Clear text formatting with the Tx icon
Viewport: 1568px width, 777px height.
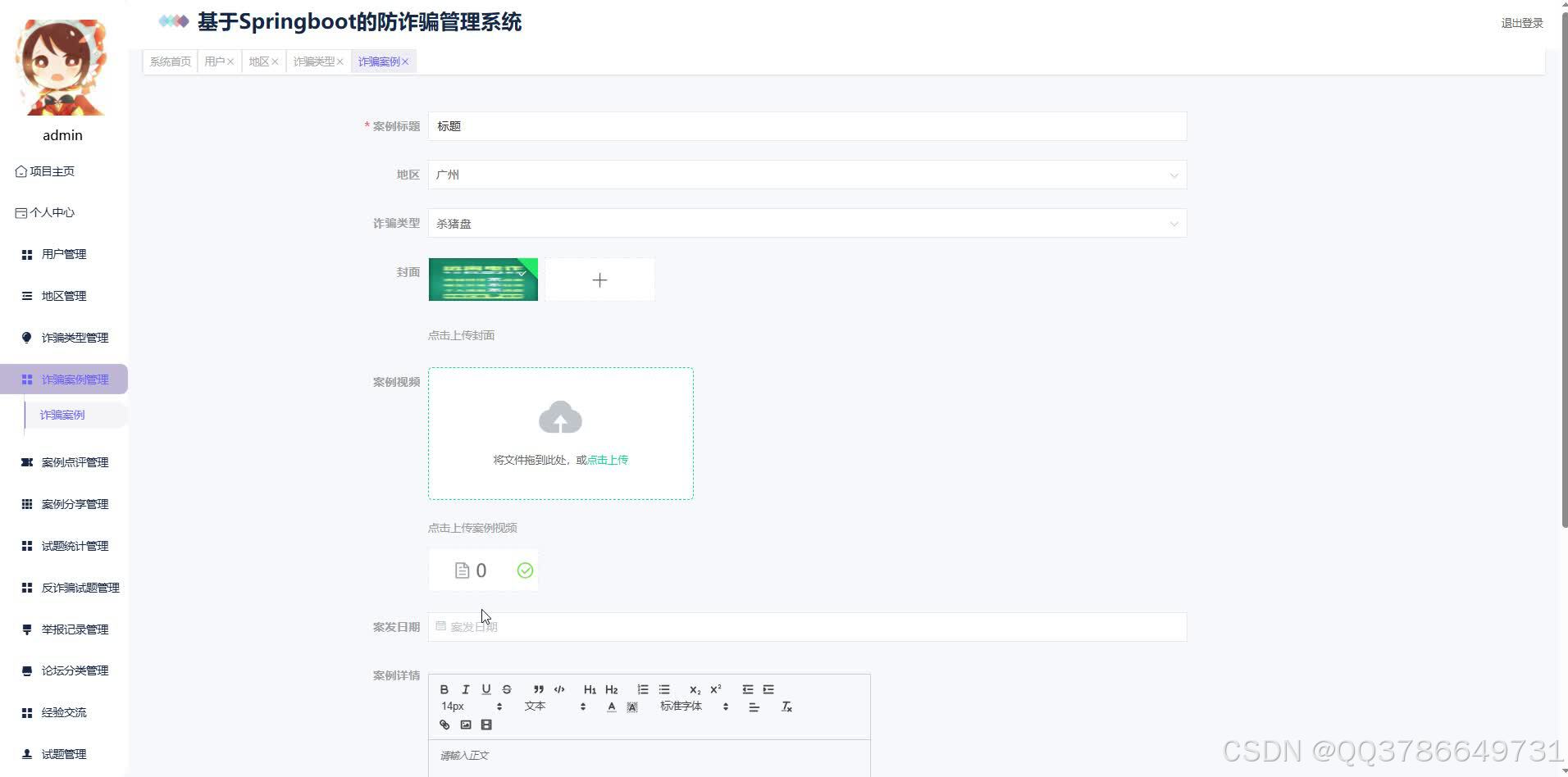(x=786, y=706)
